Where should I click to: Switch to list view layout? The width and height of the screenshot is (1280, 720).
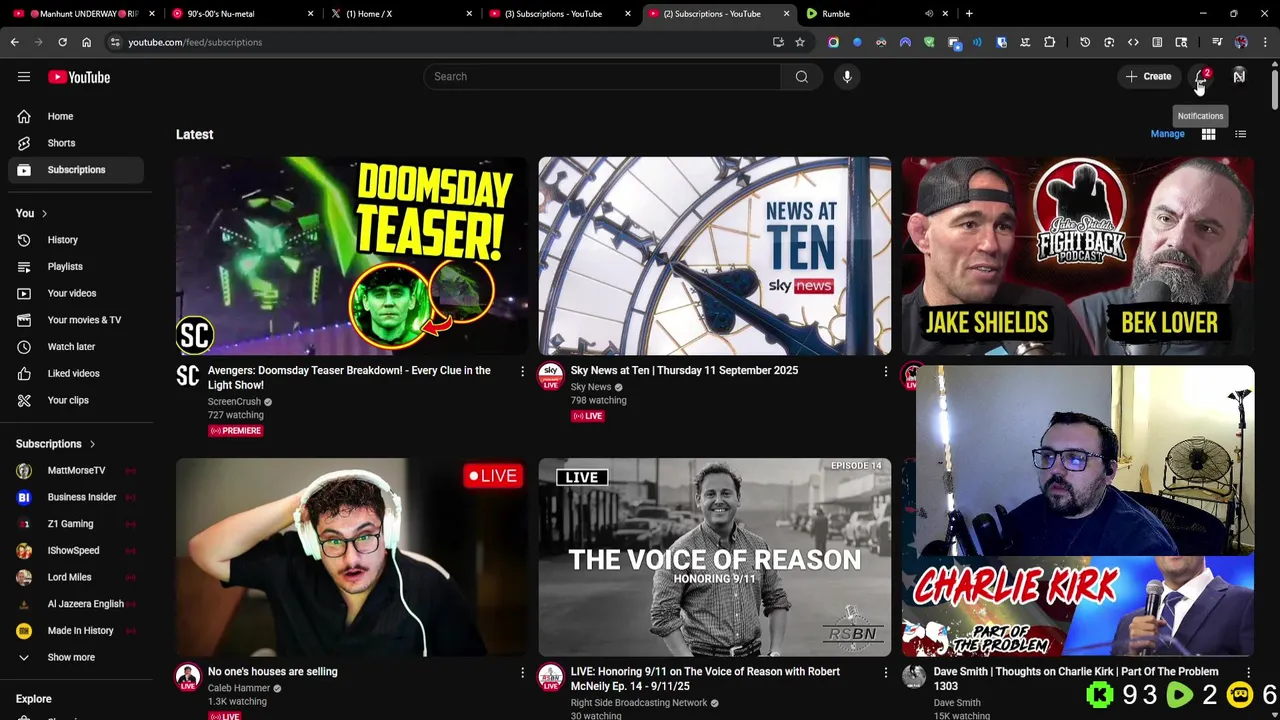(x=1240, y=134)
